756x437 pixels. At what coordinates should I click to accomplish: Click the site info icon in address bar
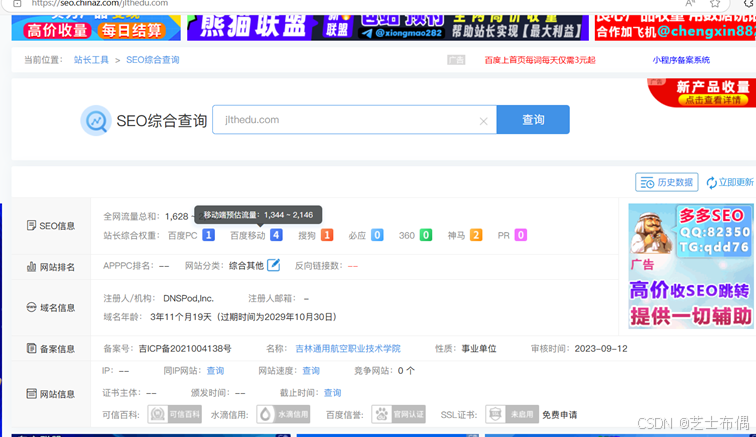[17, 3]
